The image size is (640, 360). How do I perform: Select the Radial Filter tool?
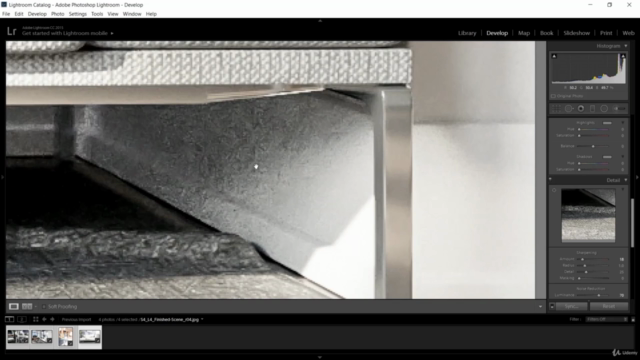coord(604,109)
